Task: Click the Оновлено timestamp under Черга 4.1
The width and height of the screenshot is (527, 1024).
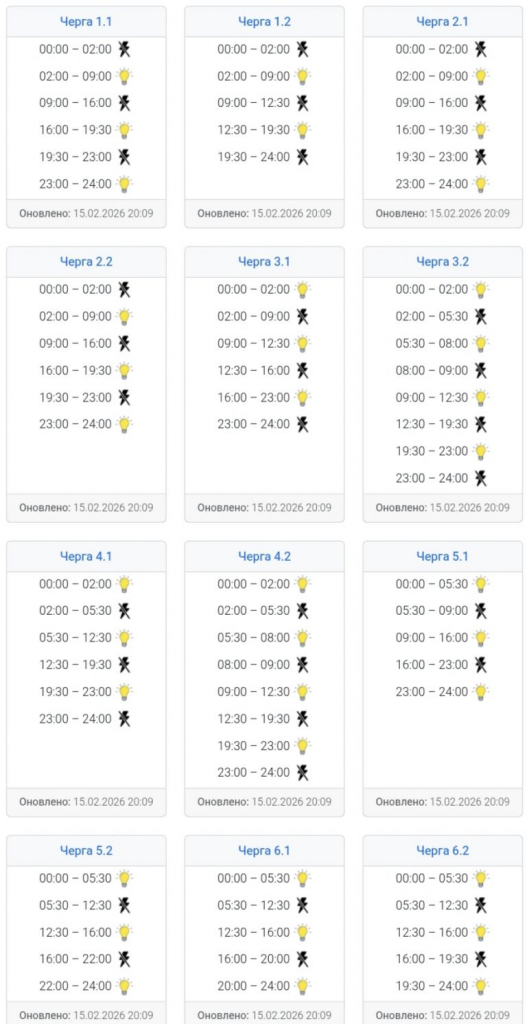Action: [86, 802]
